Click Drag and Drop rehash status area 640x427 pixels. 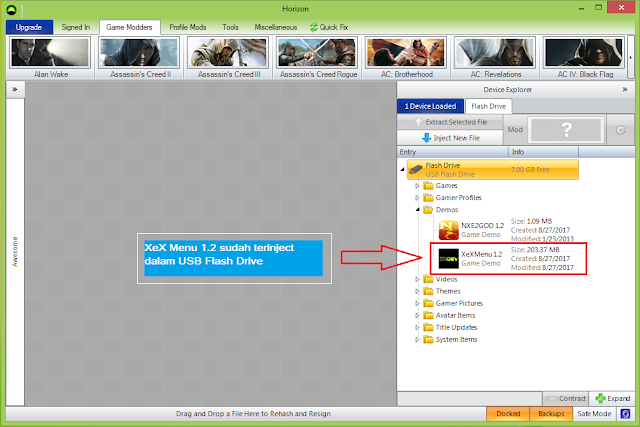click(x=253, y=414)
